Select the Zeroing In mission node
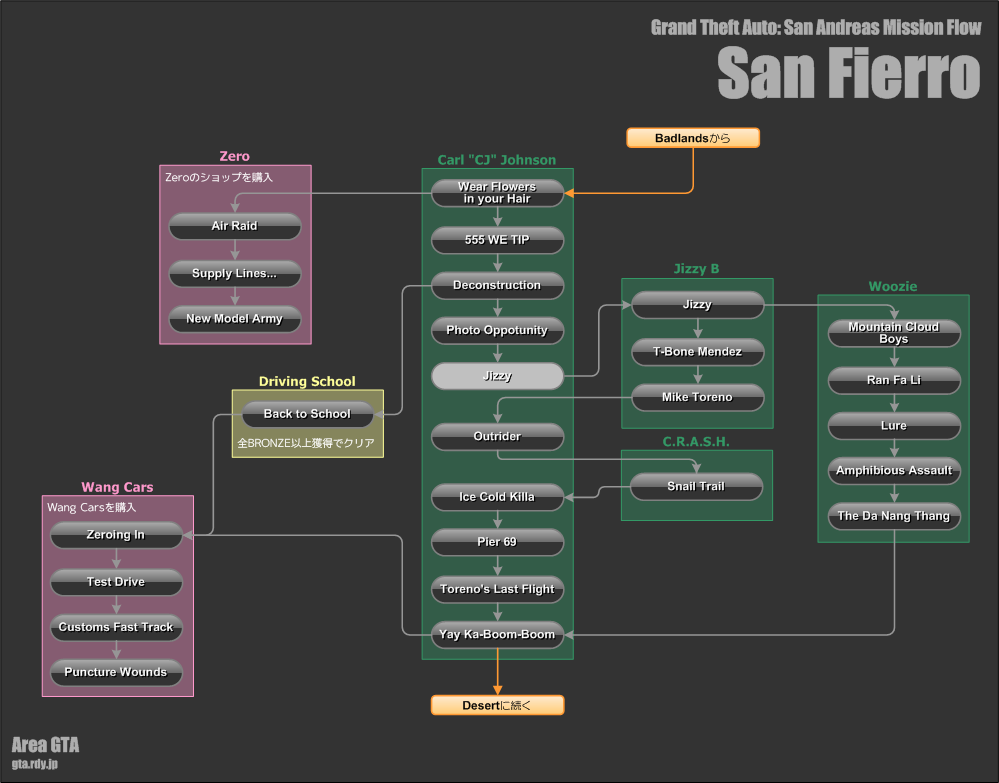 point(116,535)
